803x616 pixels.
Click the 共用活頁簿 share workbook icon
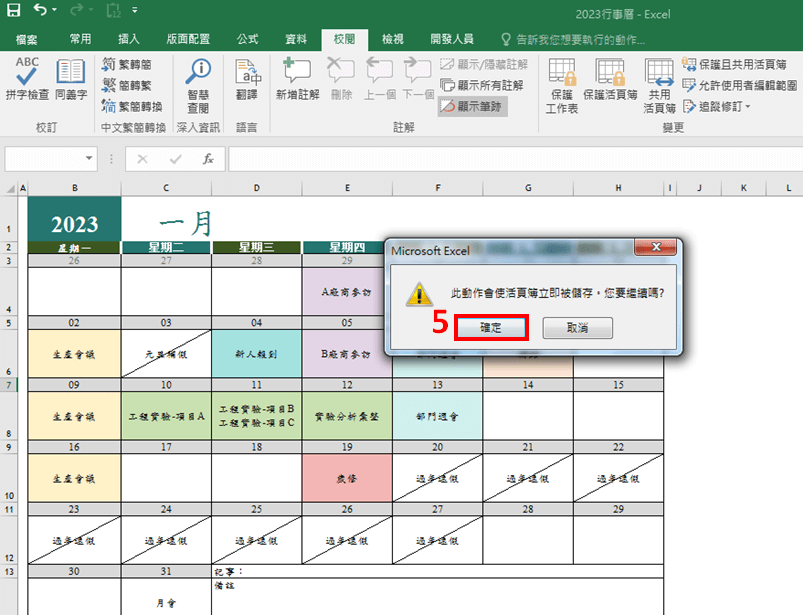[659, 84]
